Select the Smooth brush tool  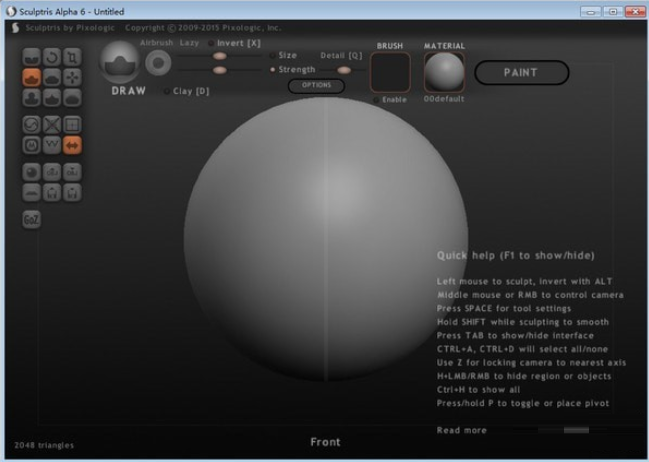click(x=72, y=98)
